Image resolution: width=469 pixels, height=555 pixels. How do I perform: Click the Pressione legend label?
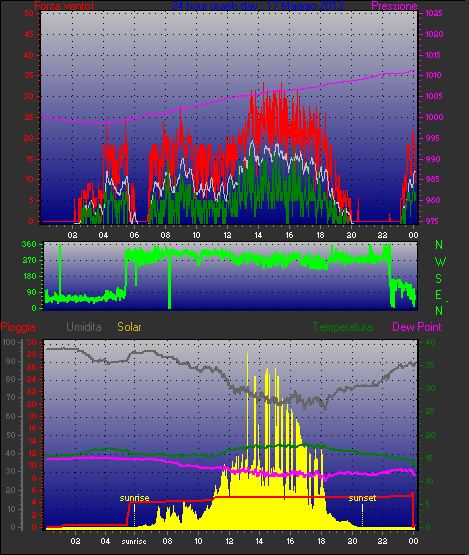394,6
